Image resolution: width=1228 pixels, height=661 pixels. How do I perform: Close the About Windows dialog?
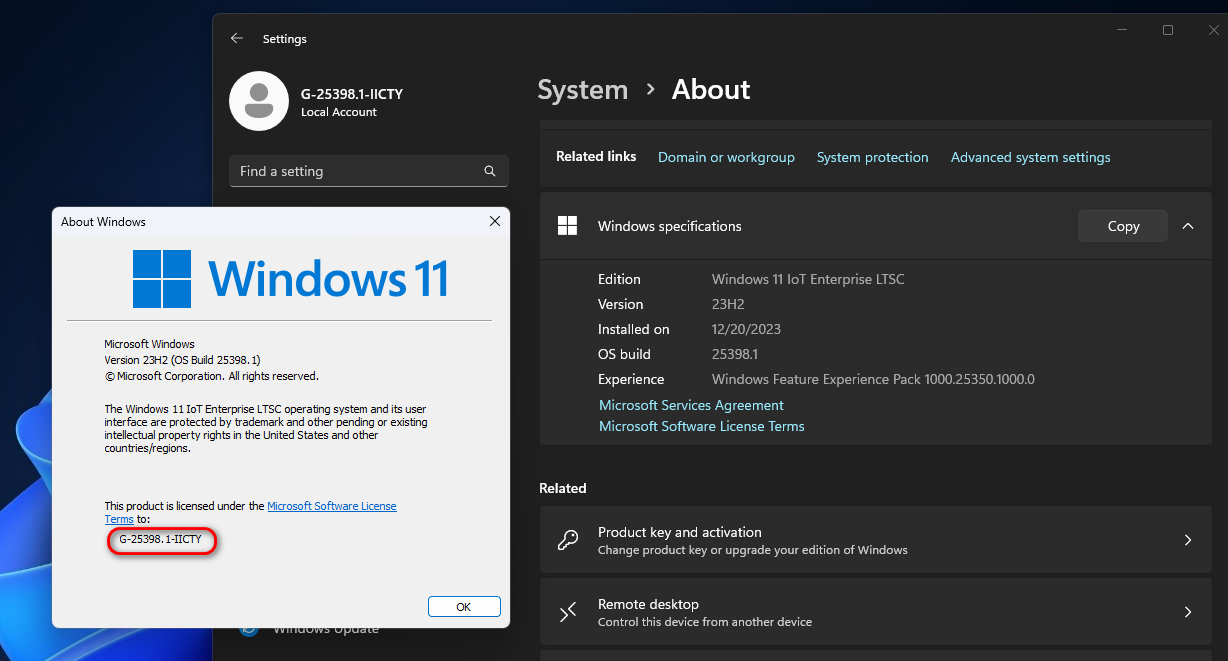point(495,221)
